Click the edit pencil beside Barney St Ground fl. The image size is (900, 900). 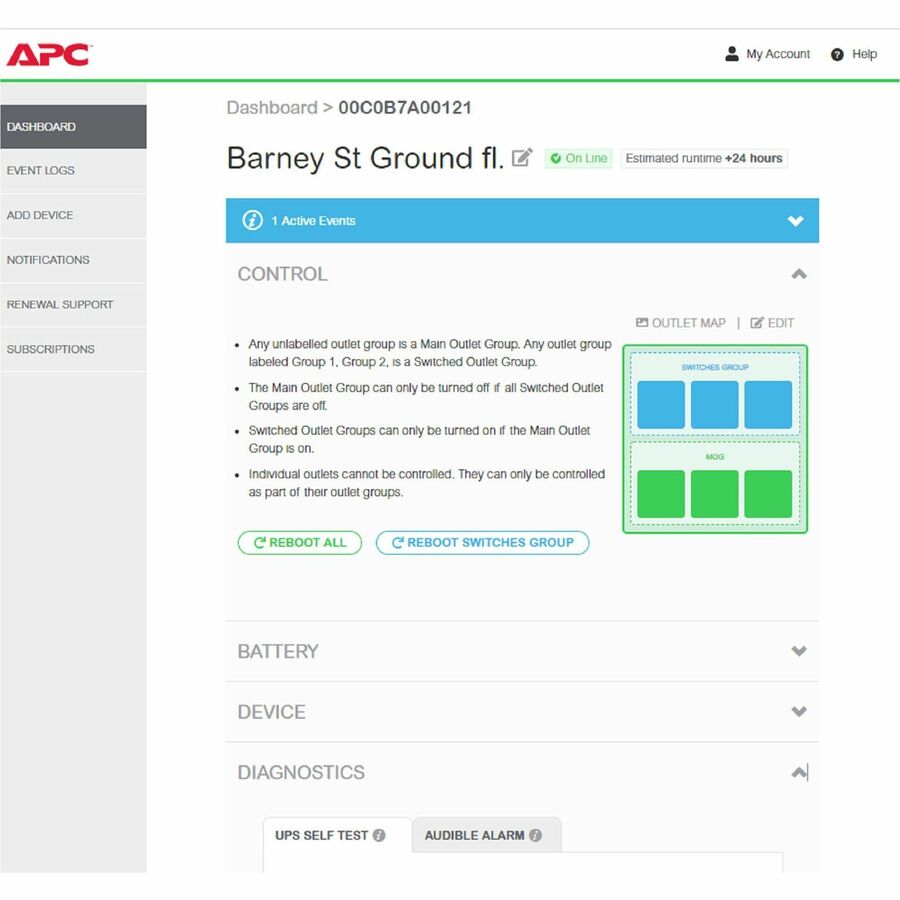point(521,158)
